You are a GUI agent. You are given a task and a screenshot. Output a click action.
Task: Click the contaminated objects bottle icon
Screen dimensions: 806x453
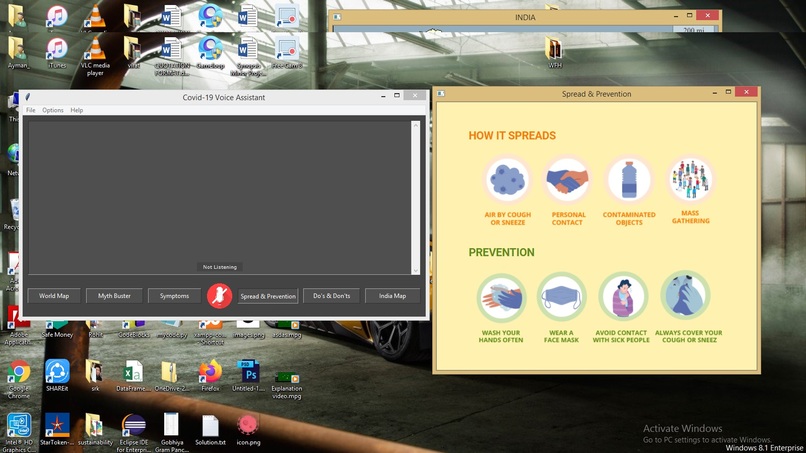(x=629, y=180)
